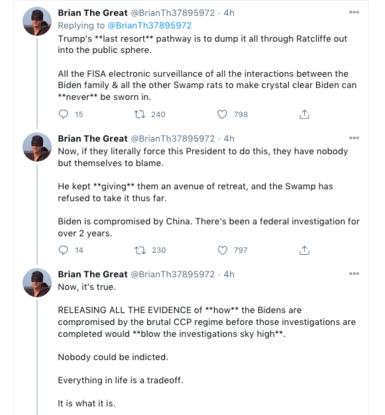Open the third tweet's three-dot menu

point(354,274)
